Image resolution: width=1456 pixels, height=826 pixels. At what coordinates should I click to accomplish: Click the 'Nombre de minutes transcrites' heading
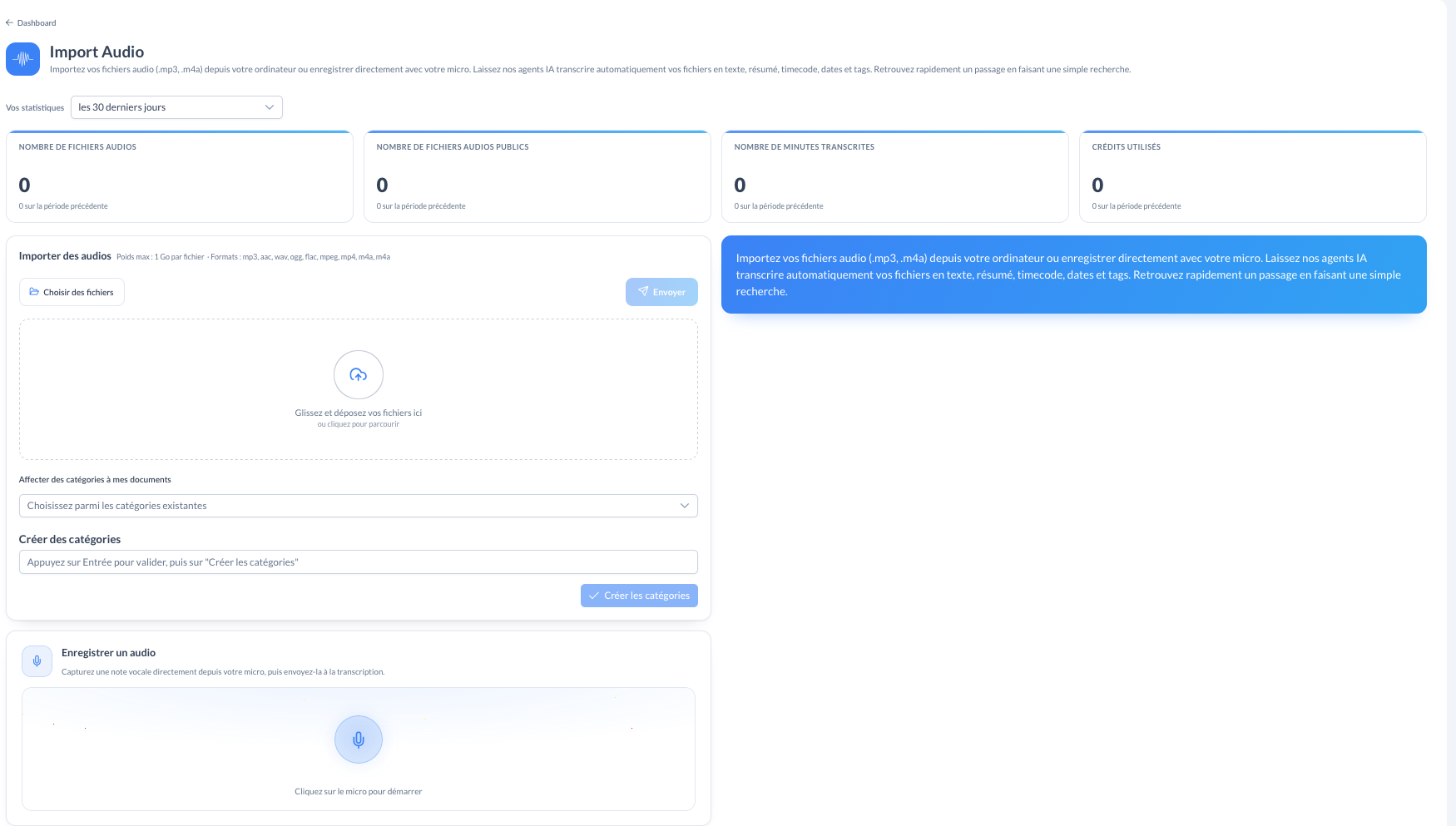coord(805,147)
